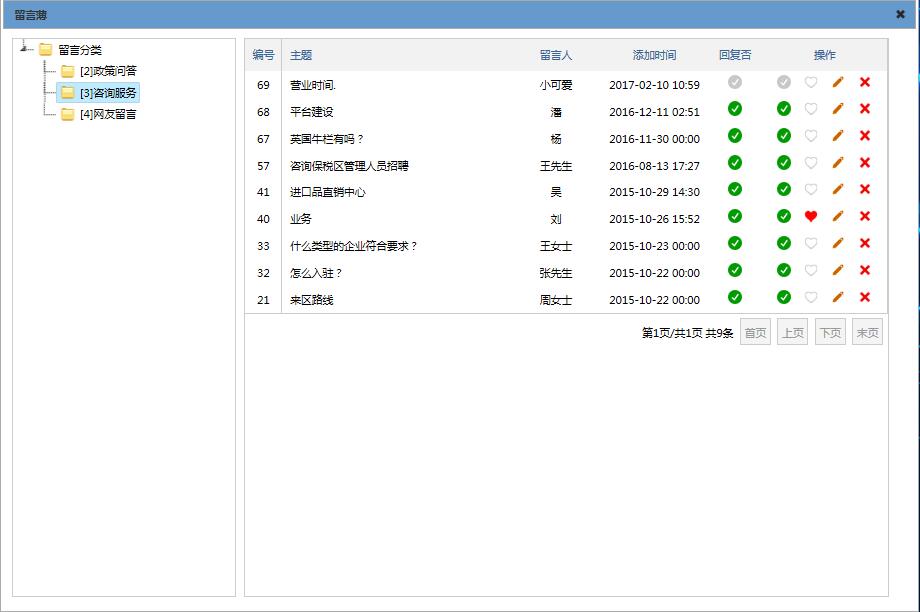
Task: Click the 添加时间 column header
Action: click(654, 55)
